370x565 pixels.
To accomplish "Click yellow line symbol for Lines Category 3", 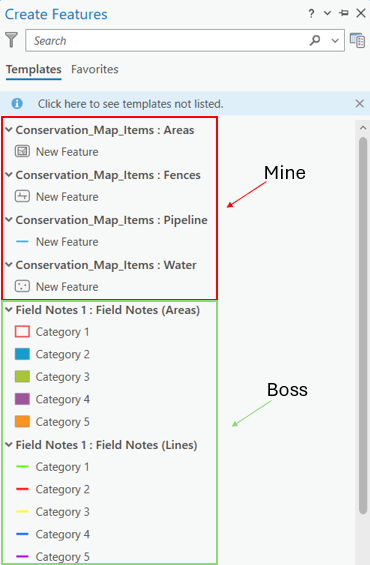I will click(x=22, y=511).
